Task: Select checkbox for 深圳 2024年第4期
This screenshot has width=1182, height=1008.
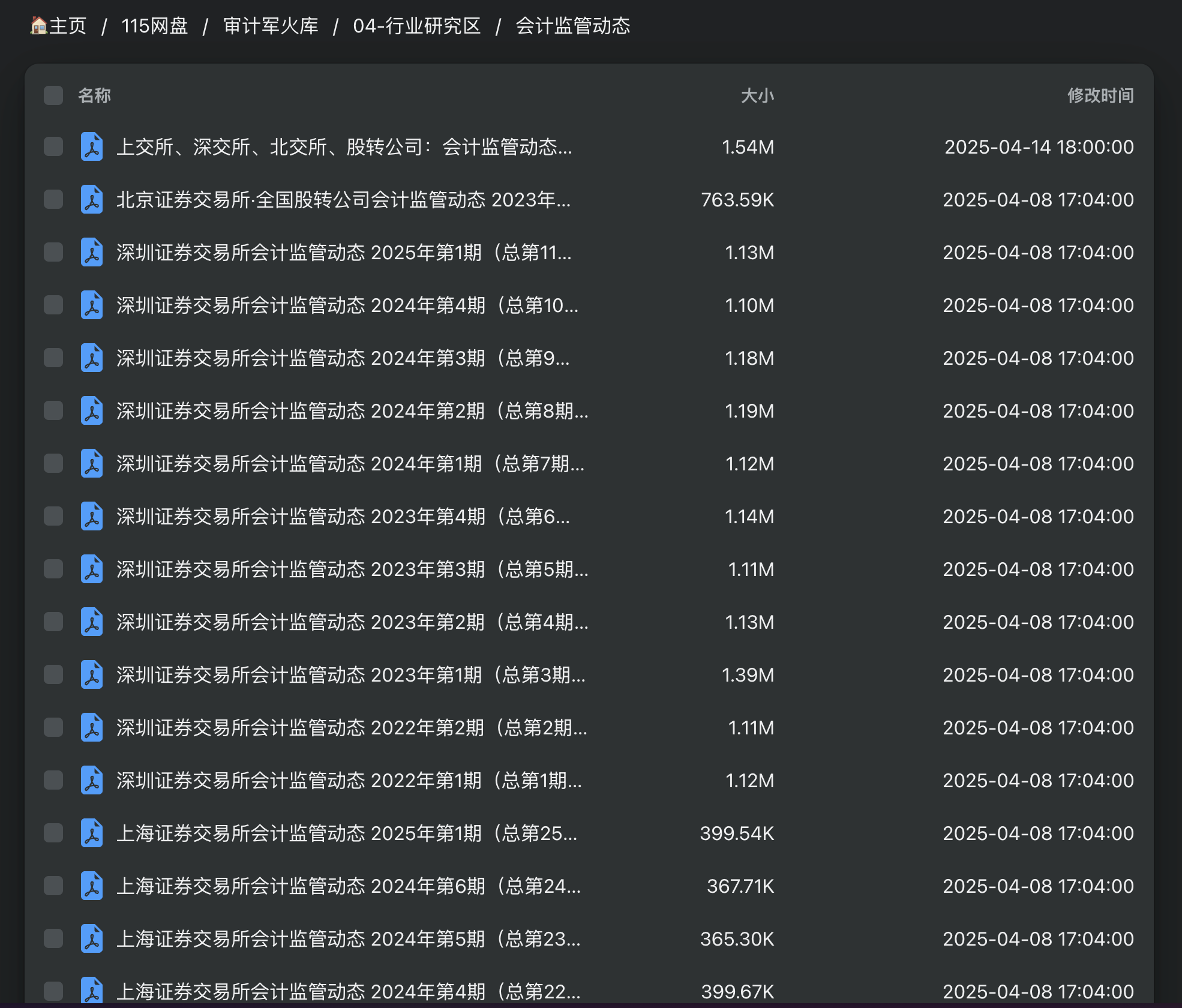Action: pos(53,305)
